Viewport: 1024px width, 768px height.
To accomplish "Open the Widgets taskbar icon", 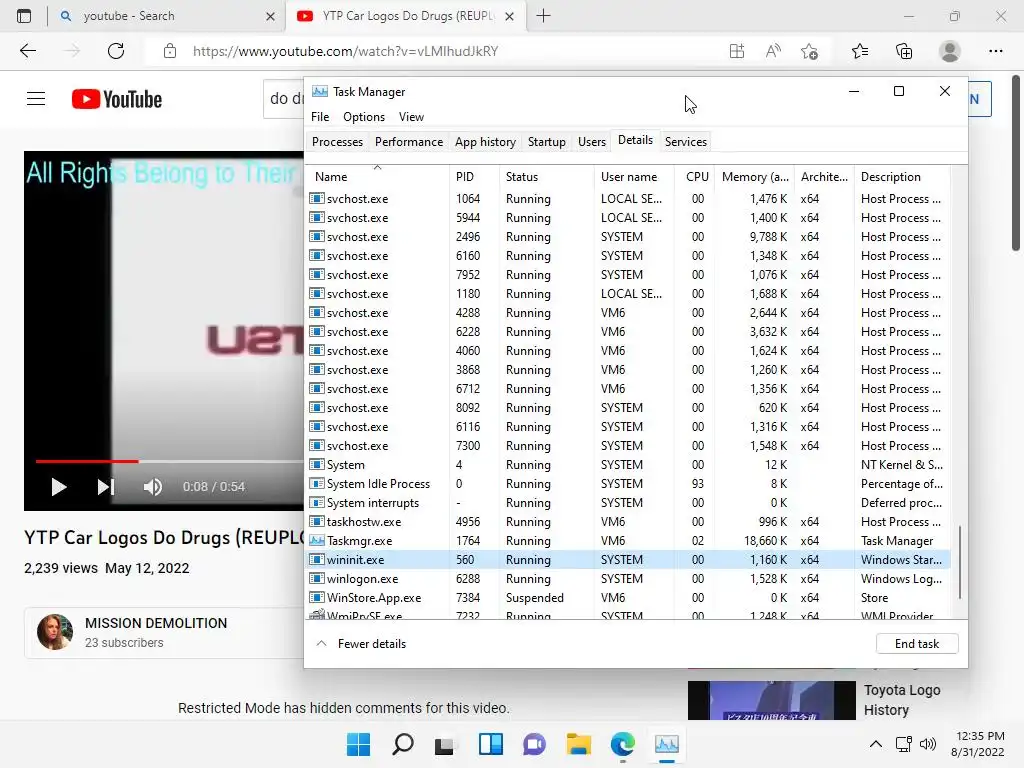I will pyautogui.click(x=490, y=744).
